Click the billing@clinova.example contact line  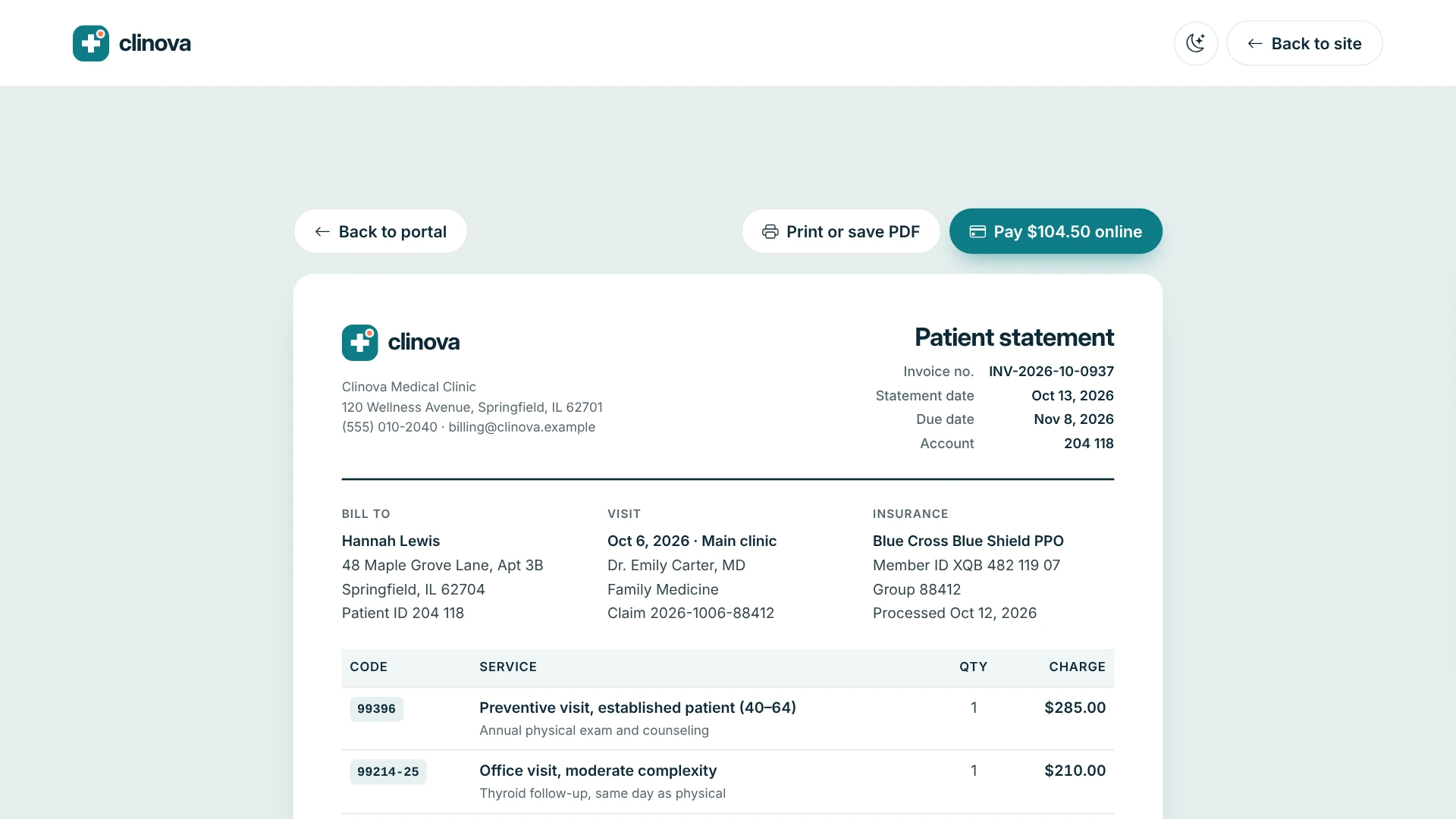(469, 427)
